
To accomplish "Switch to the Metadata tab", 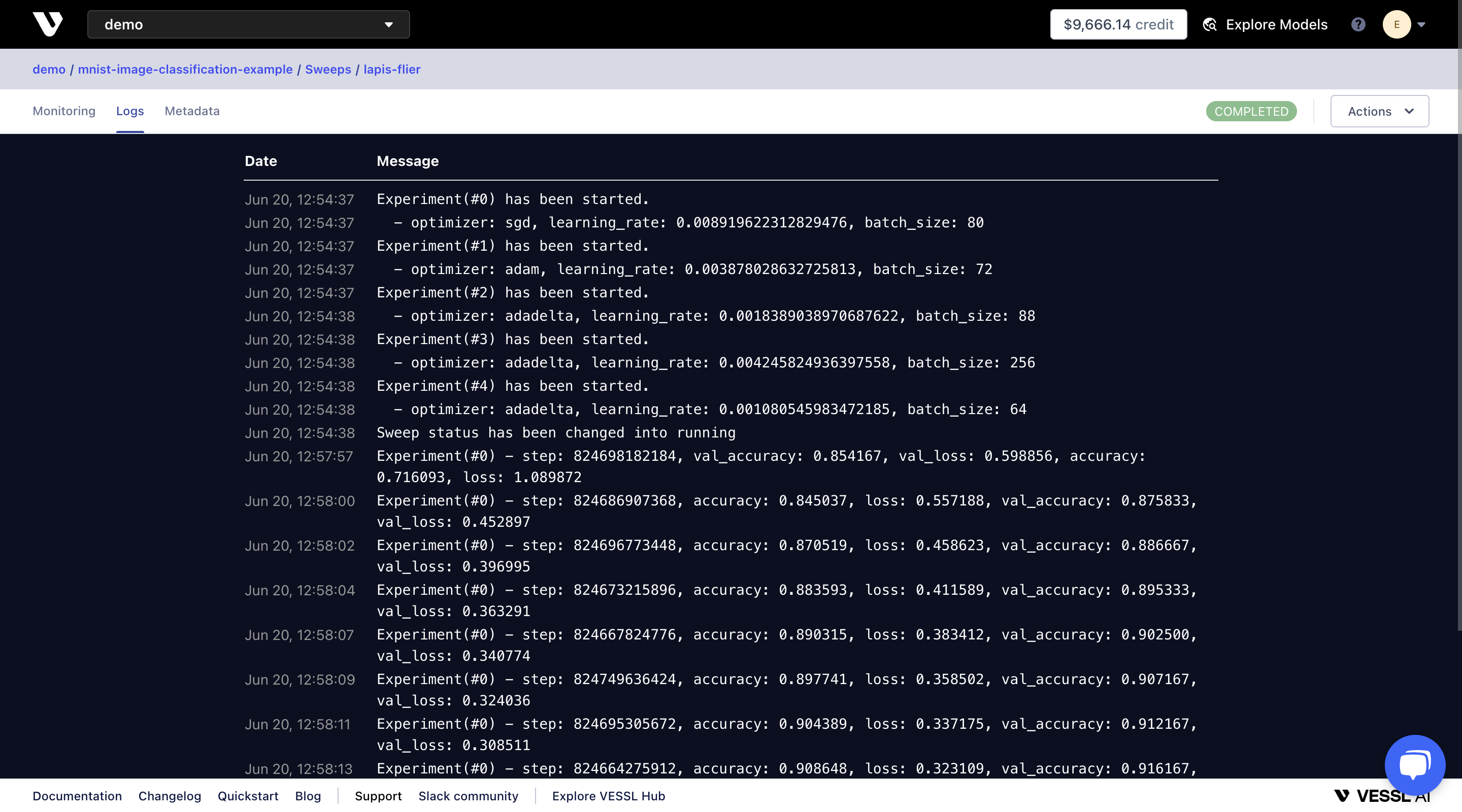I will point(192,111).
